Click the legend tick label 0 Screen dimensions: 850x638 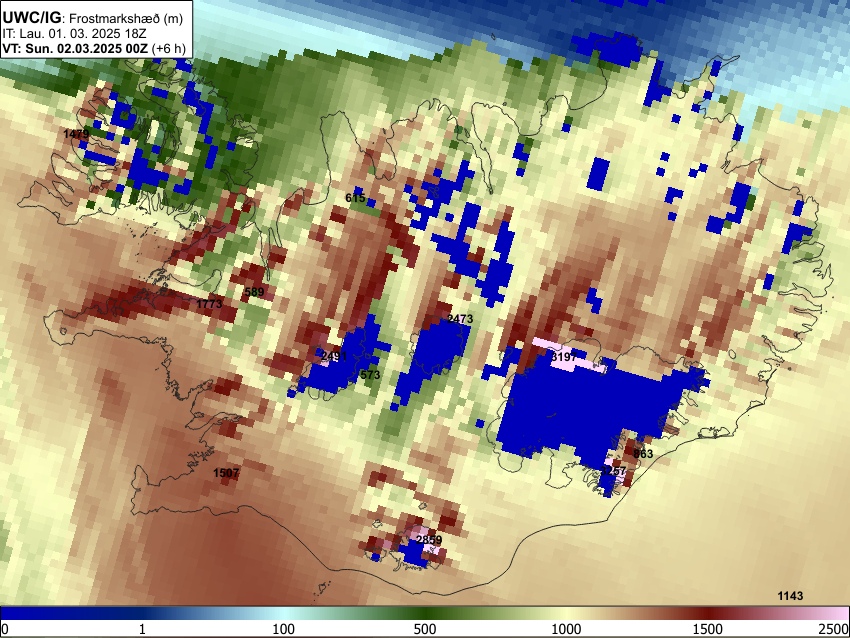pyautogui.click(x=5, y=629)
